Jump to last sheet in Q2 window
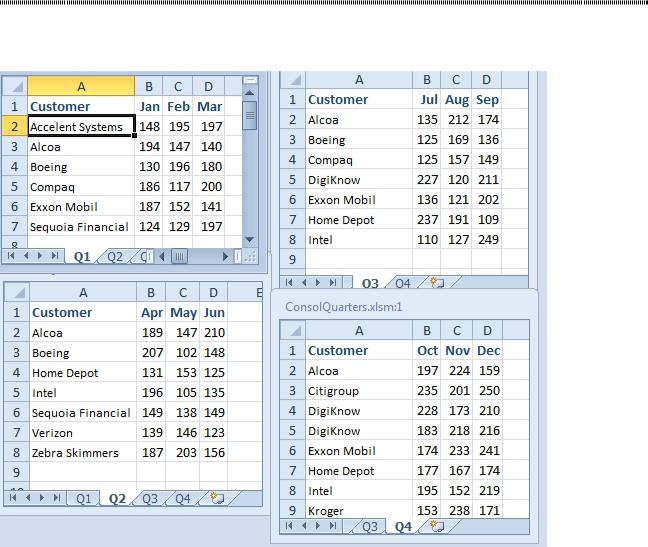Viewport: 648px width, 547px height. (x=57, y=497)
